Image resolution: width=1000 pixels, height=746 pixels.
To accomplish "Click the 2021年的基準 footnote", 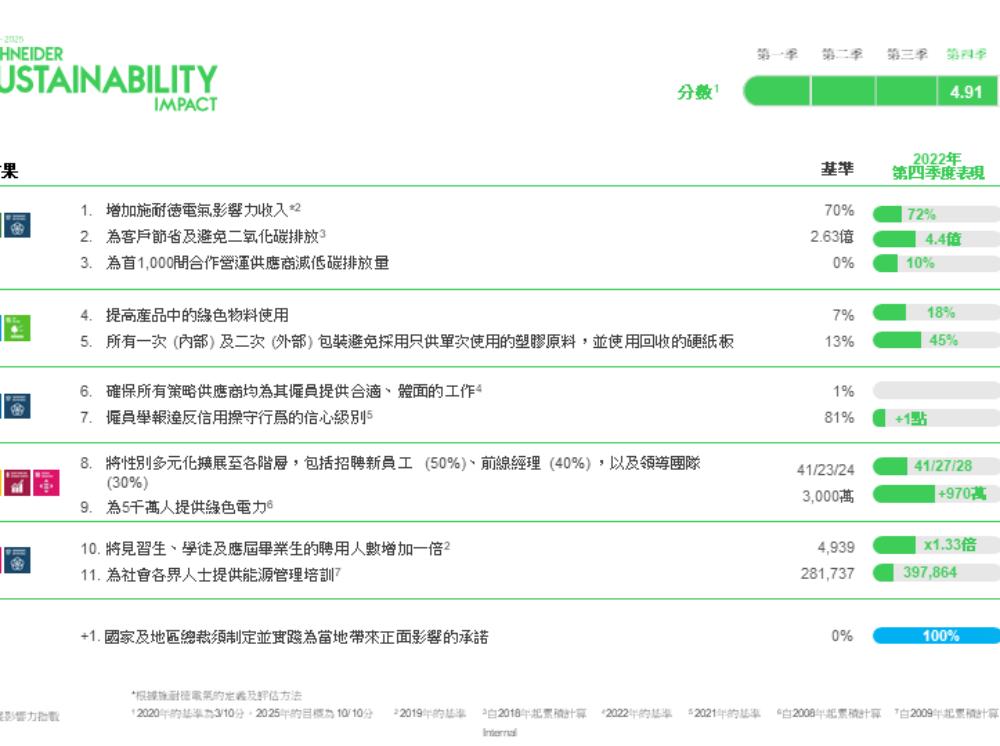I will point(724,713).
